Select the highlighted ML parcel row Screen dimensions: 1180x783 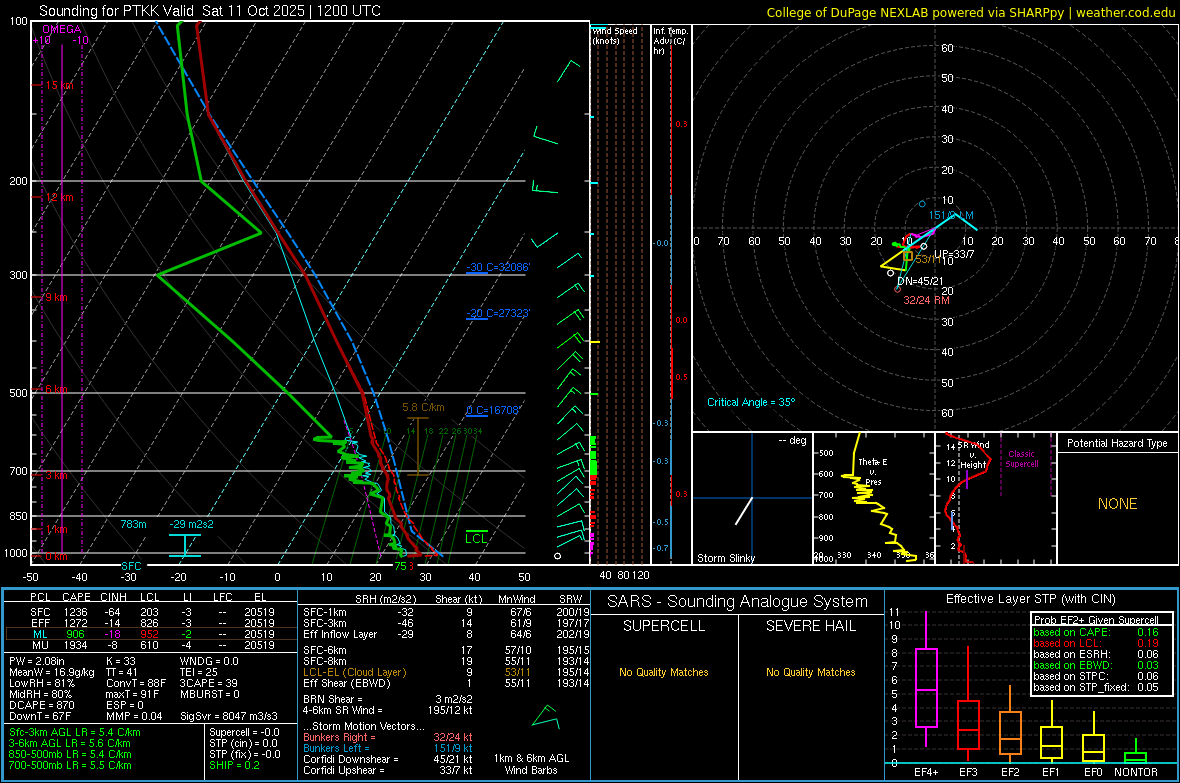pyautogui.click(x=152, y=634)
